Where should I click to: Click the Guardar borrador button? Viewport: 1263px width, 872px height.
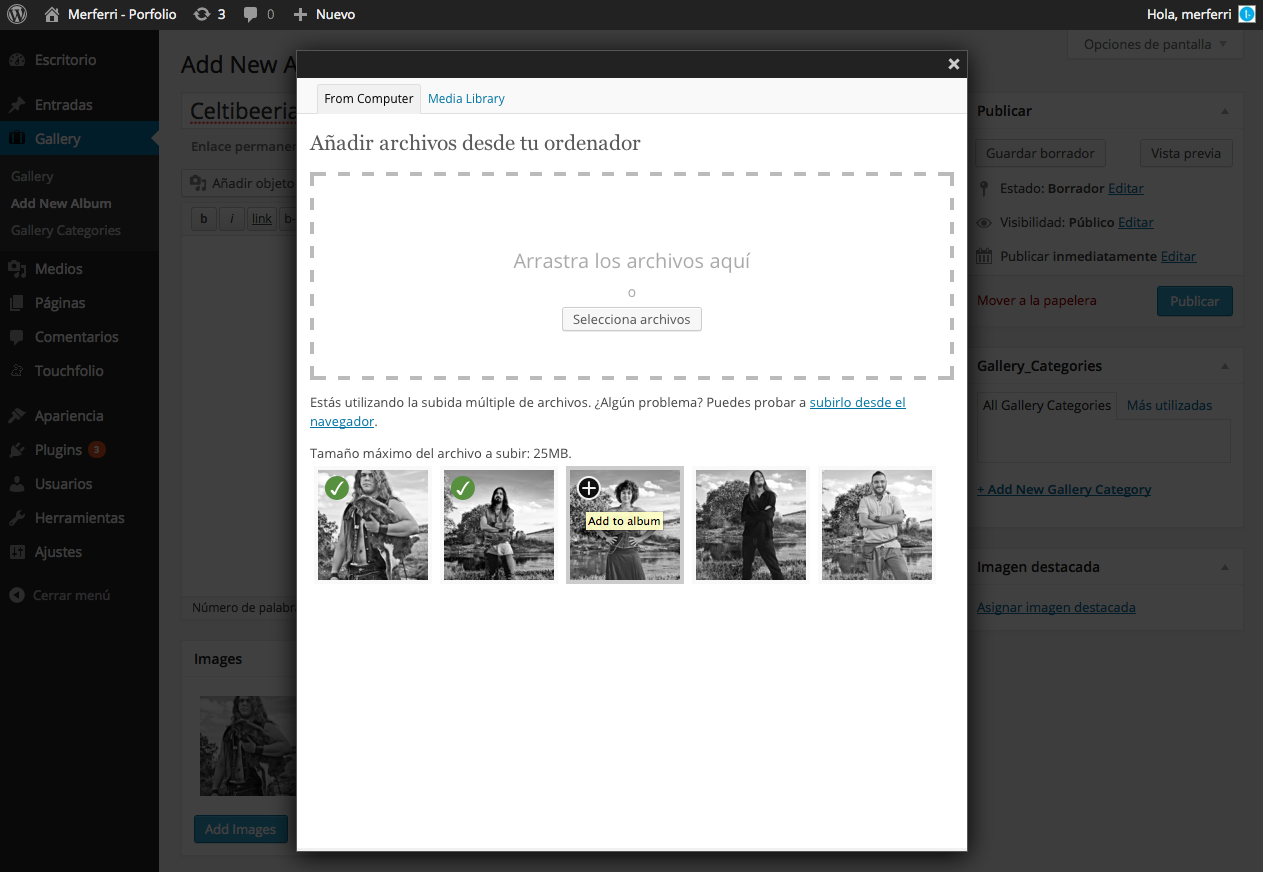click(1040, 153)
